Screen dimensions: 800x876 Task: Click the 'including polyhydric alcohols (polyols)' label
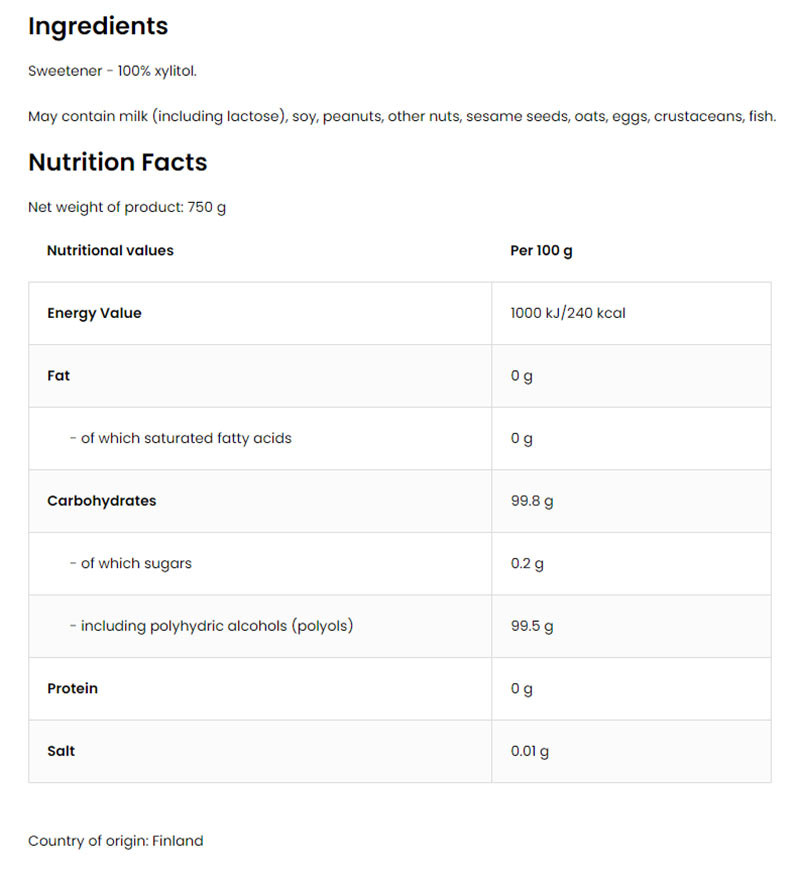[x=212, y=626]
